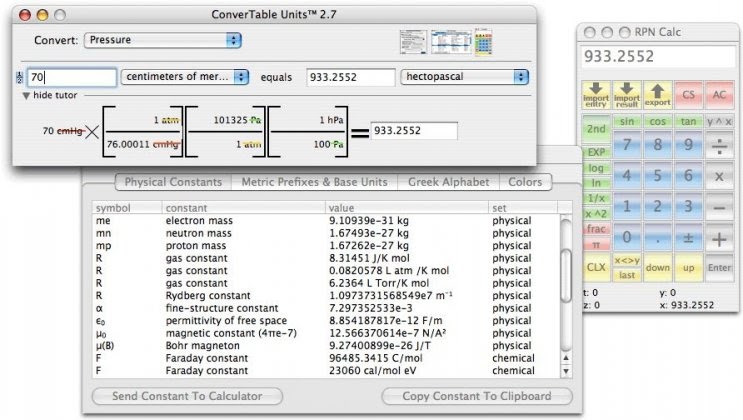The image size is (743, 420).
Task: Swap registers with x<>y key
Action: tap(627, 260)
